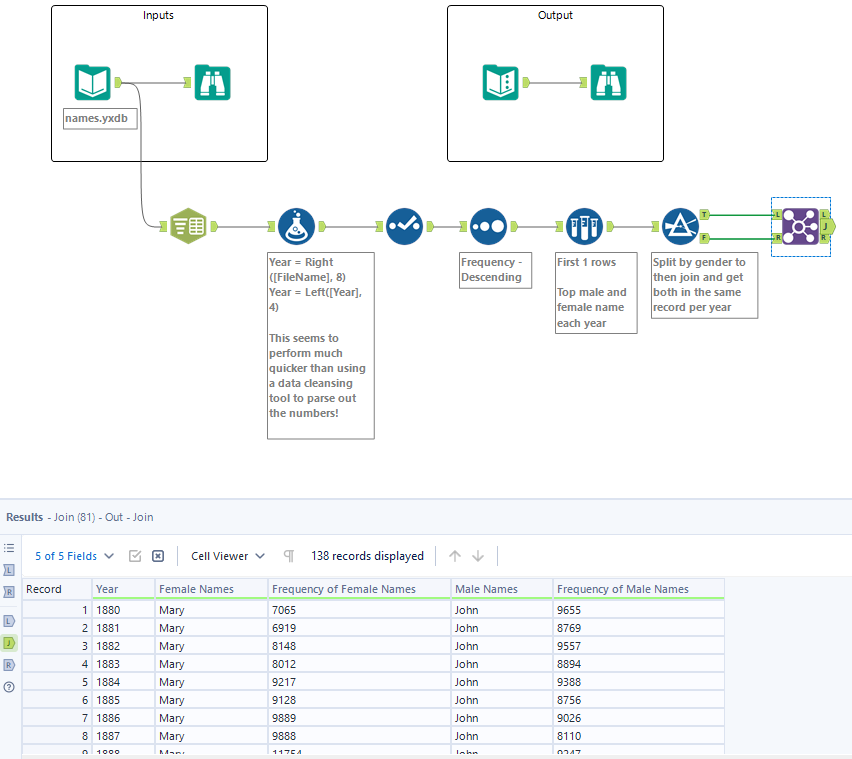
Task: Click the select all fields checkmark icon
Action: 135,556
